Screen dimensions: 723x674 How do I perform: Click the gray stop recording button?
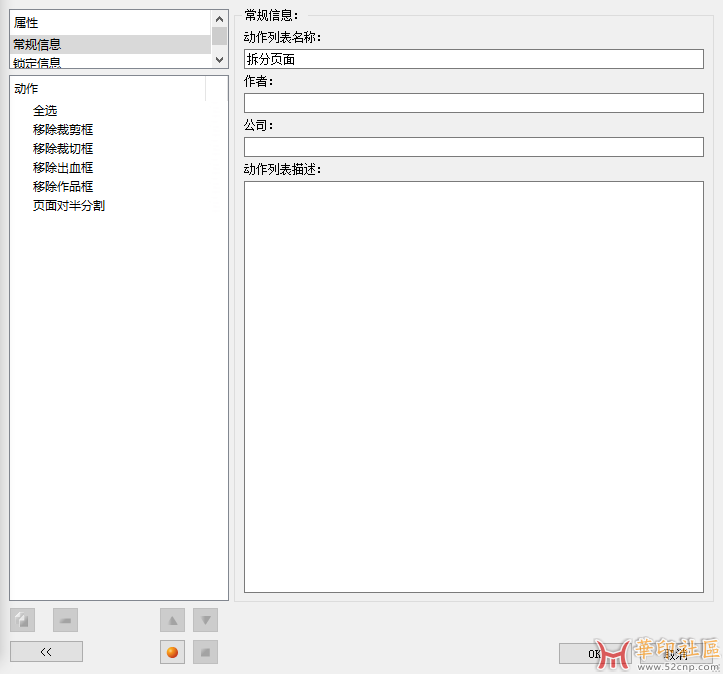tap(205, 652)
